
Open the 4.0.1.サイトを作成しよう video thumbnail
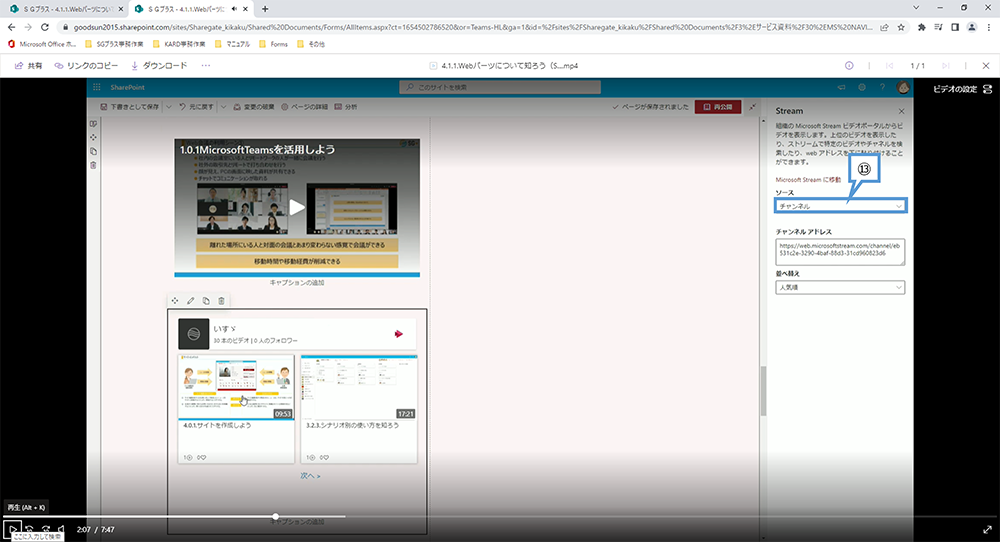[x=236, y=387]
